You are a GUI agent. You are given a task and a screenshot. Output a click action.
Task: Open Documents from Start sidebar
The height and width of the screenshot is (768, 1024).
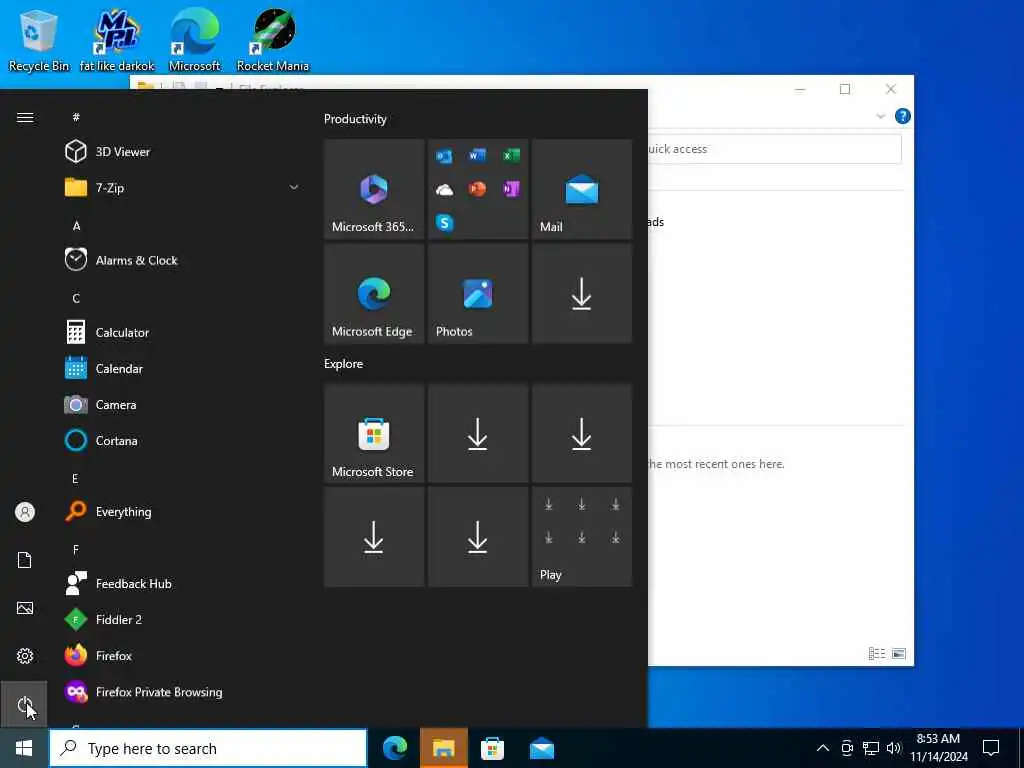tap(25, 560)
